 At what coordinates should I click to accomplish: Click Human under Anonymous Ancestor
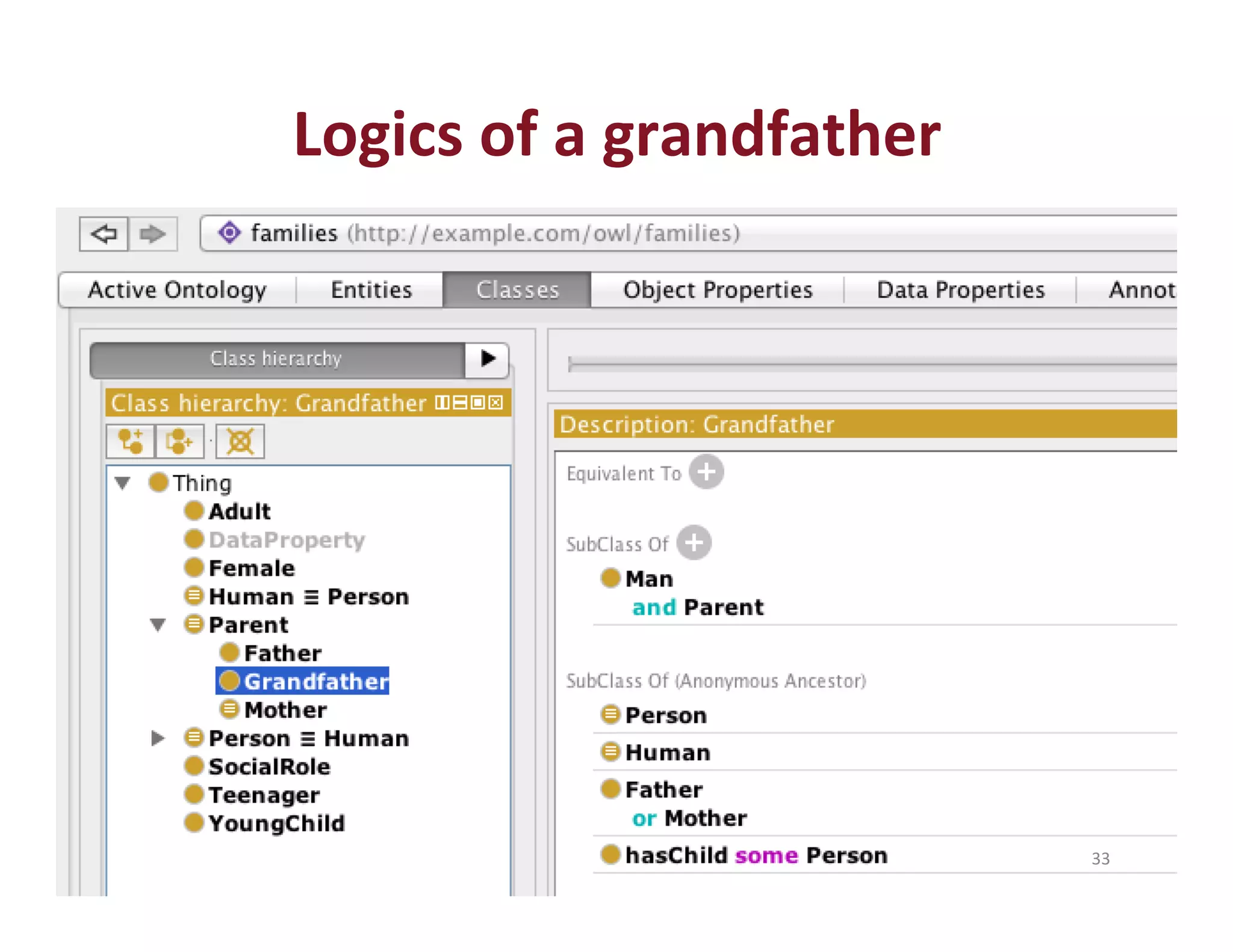click(x=668, y=752)
